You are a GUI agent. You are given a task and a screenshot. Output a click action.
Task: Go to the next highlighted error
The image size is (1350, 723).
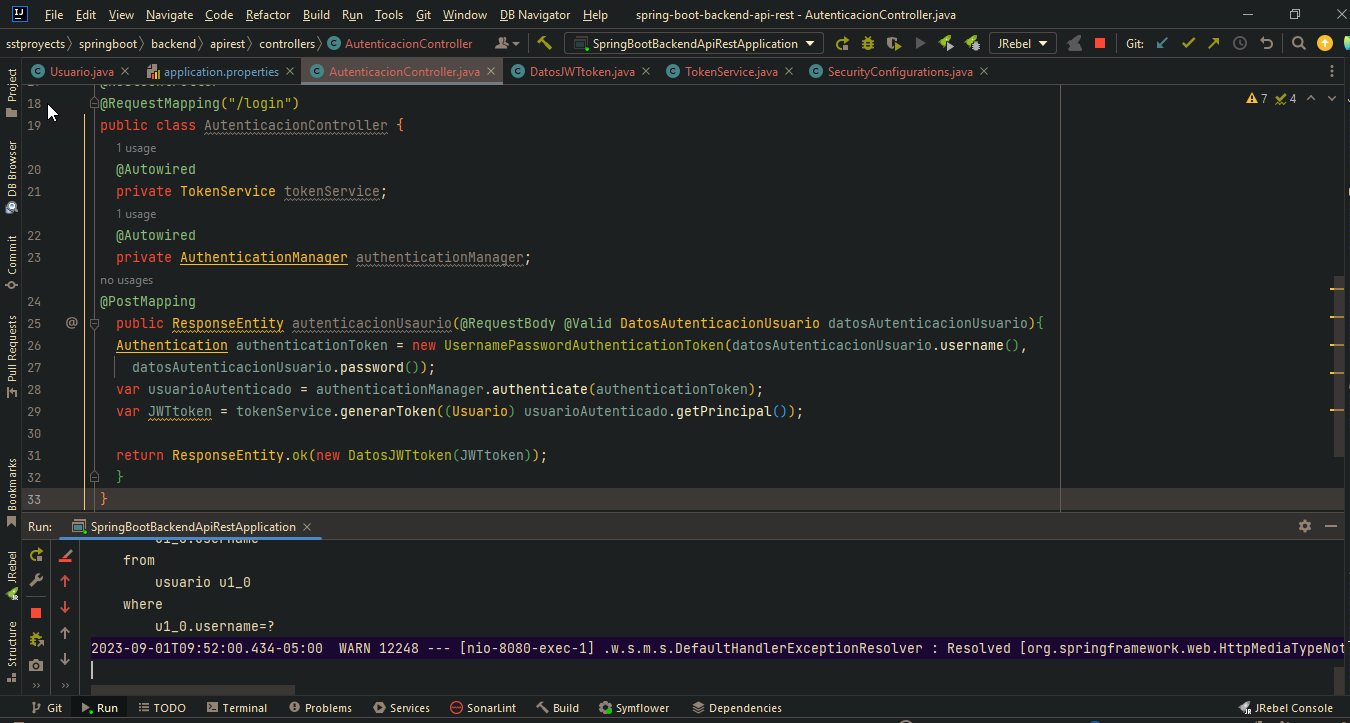pyautogui.click(x=1333, y=98)
